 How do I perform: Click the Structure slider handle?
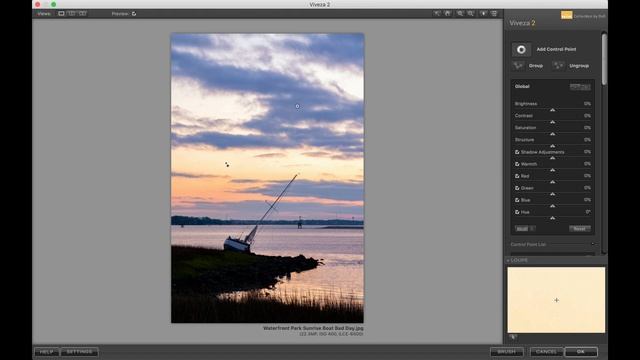(553, 146)
